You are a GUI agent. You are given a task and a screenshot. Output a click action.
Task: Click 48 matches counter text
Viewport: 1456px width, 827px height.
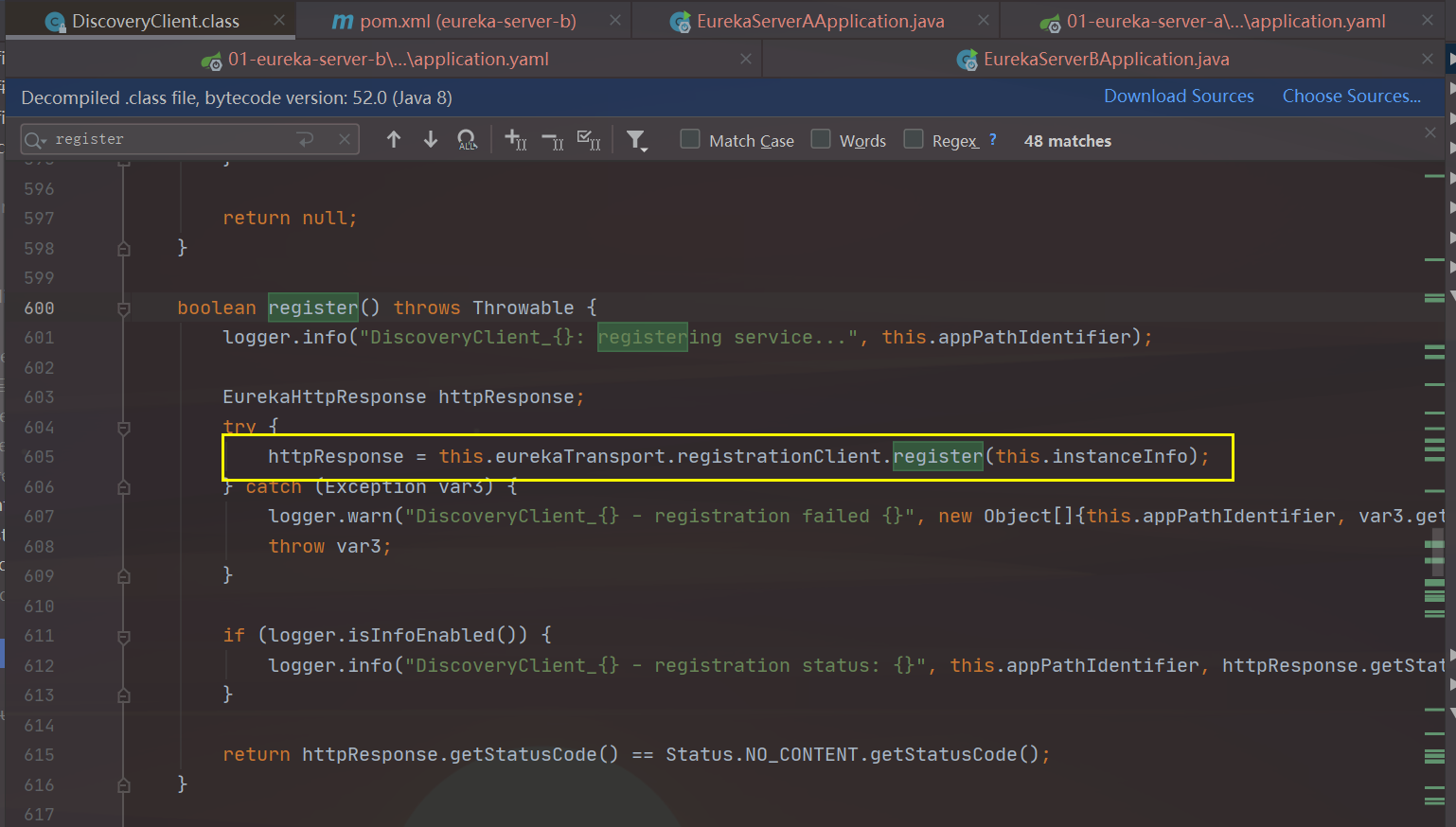pos(1067,141)
